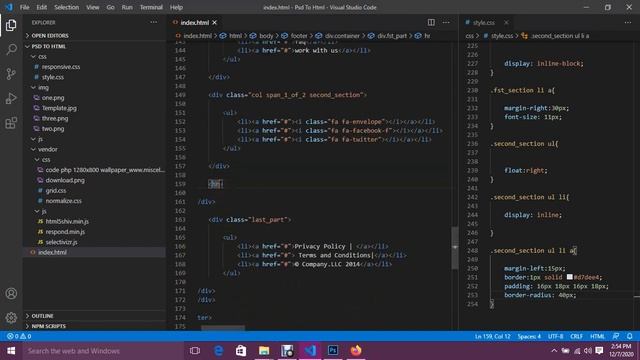Open the Accounts menu icon
Screen dimensions: 640x360
[x=11, y=293]
